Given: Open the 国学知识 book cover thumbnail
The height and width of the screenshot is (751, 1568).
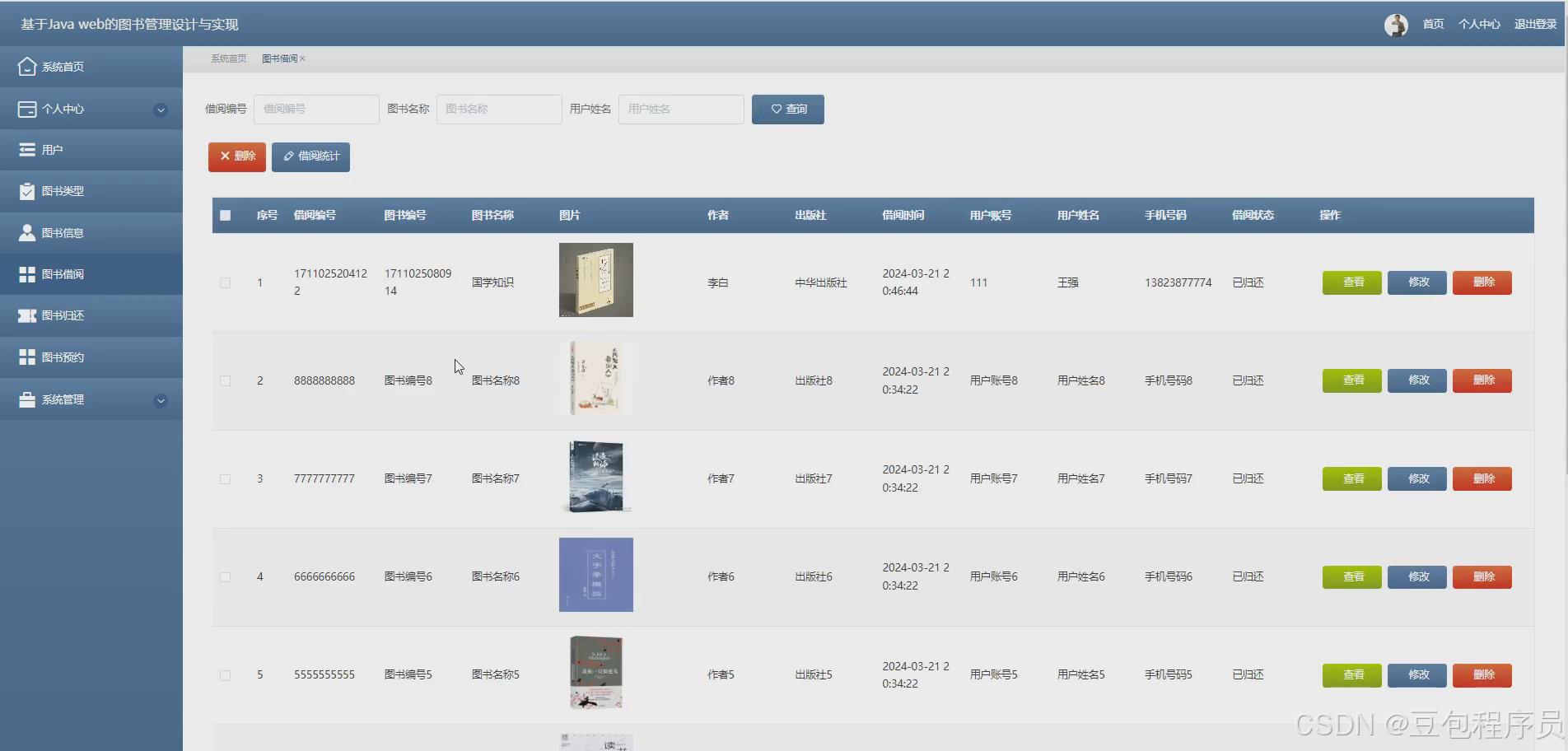Looking at the screenshot, I should click(596, 280).
